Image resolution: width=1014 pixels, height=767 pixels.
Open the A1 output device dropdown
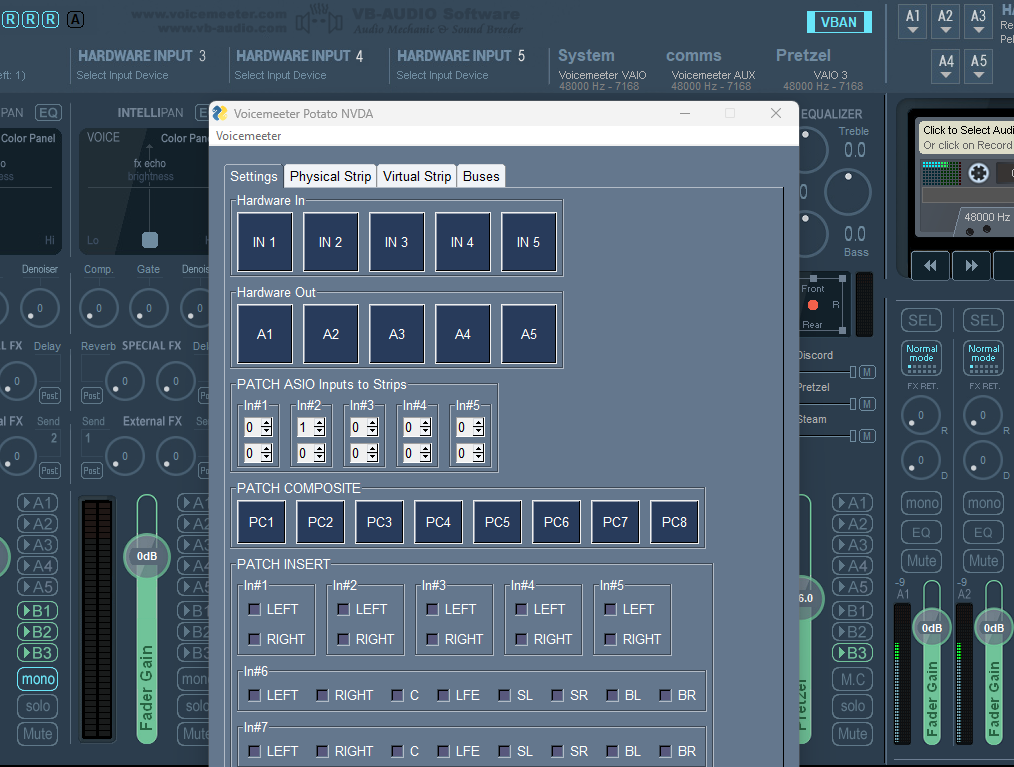click(912, 22)
